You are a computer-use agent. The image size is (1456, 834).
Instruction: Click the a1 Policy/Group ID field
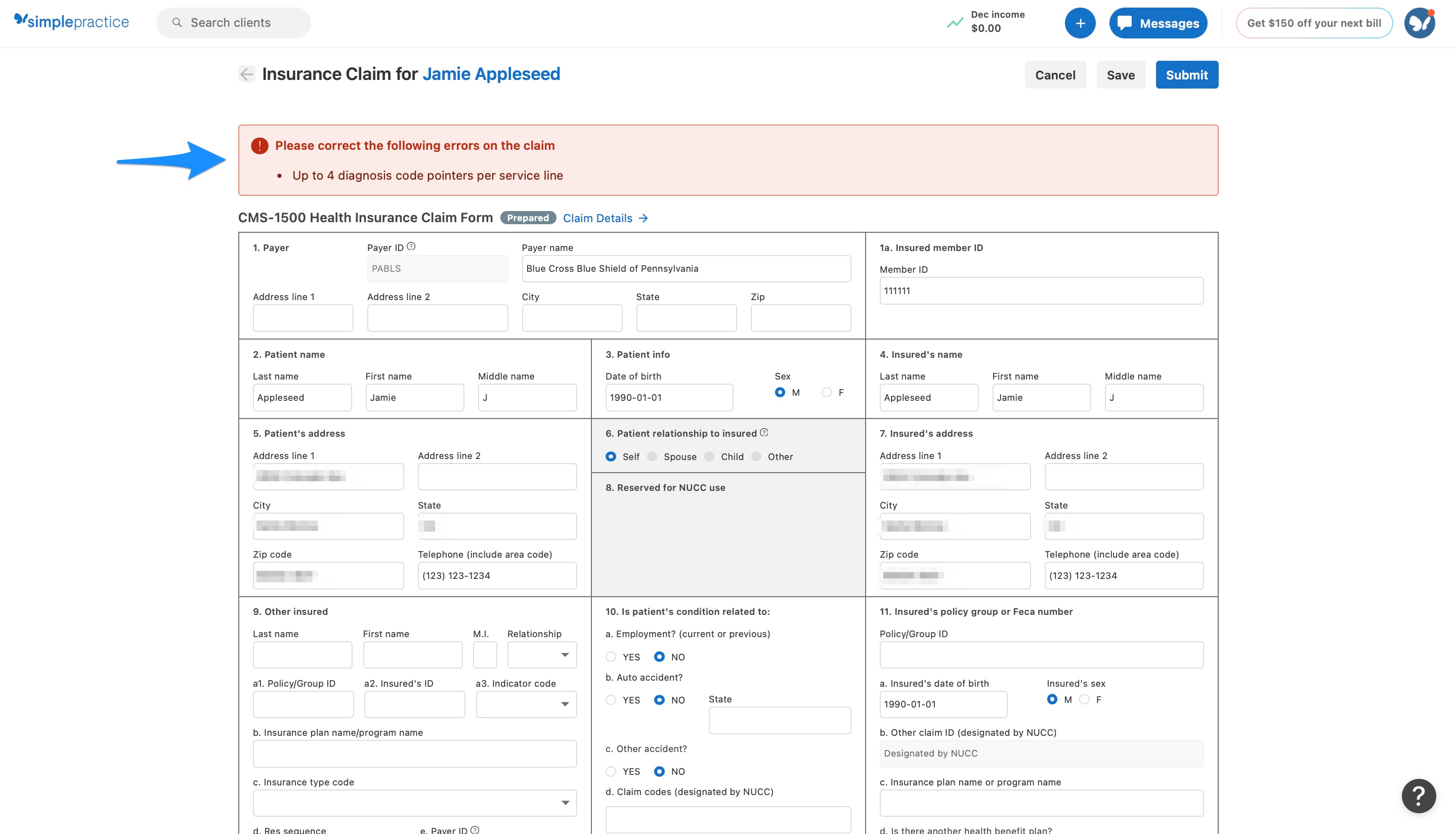pos(303,704)
